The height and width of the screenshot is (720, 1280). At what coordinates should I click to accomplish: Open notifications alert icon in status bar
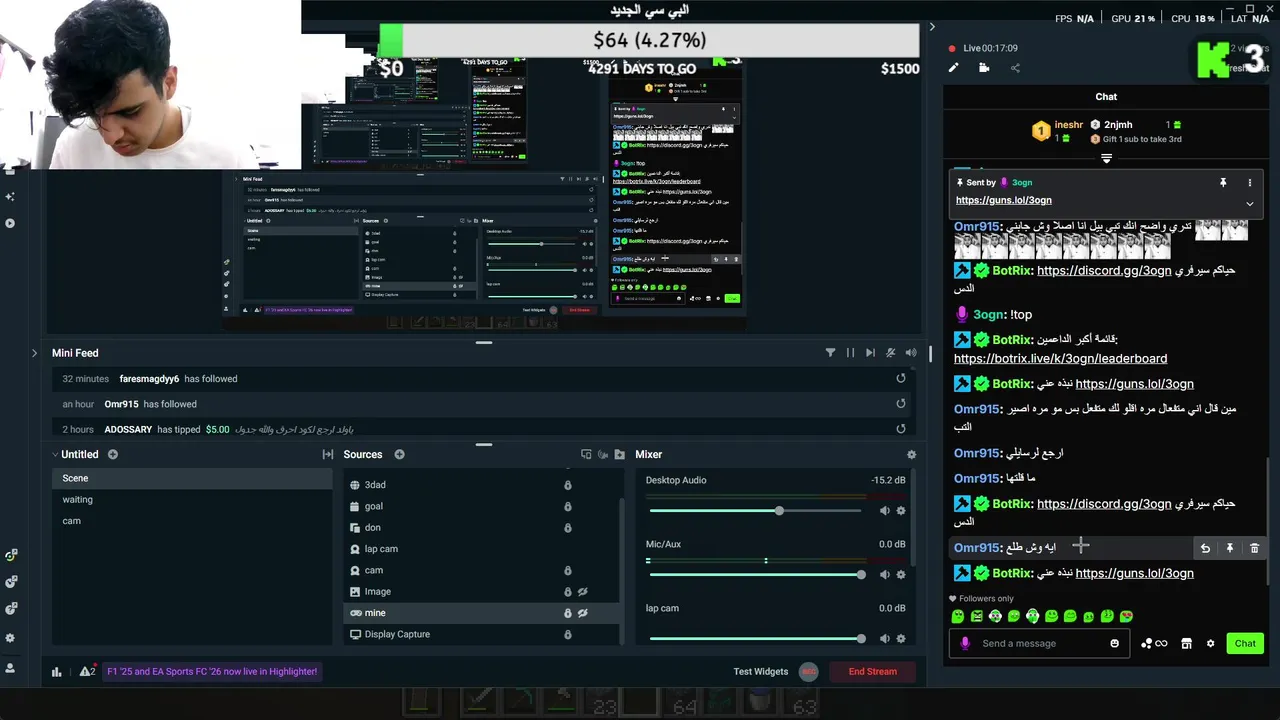click(x=87, y=671)
